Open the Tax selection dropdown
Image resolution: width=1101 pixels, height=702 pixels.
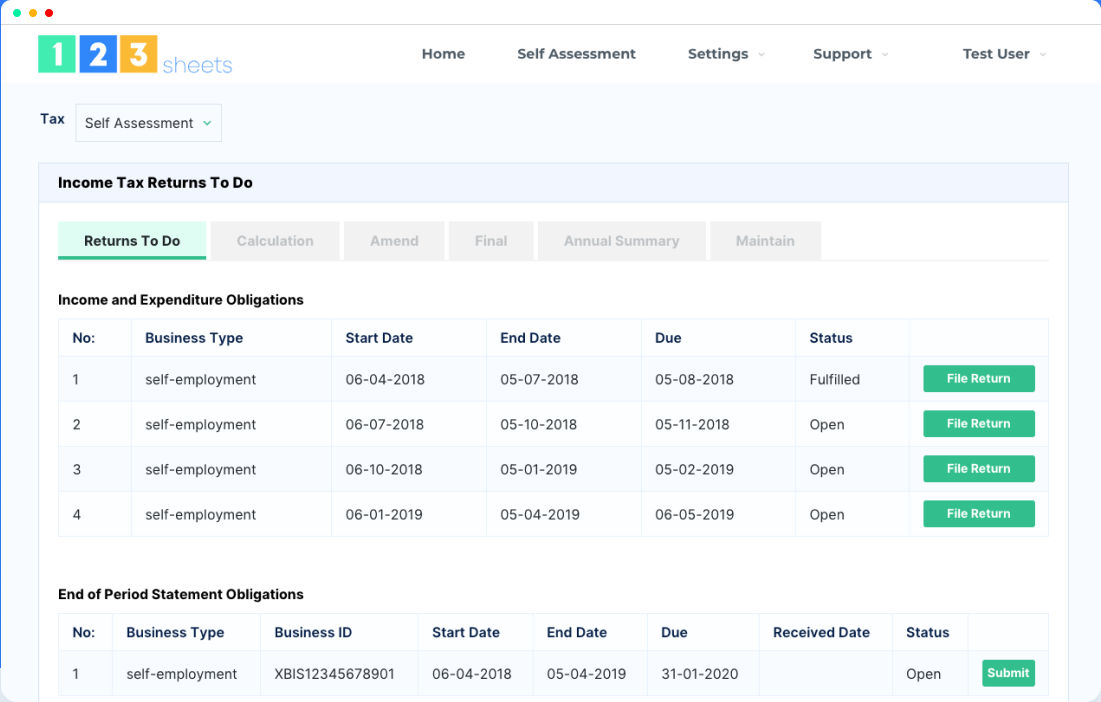pos(147,122)
